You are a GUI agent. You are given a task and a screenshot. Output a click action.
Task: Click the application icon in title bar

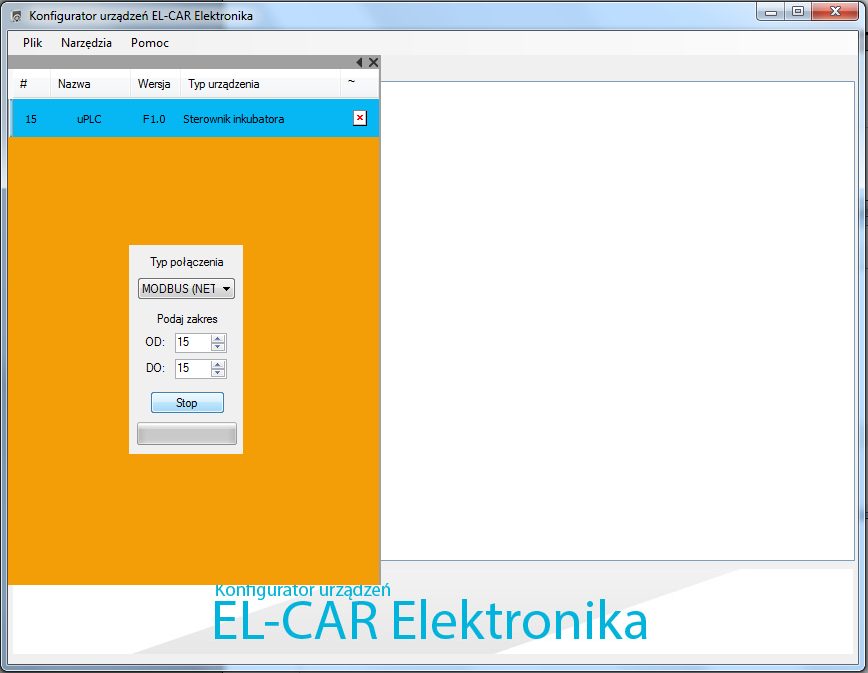[x=17, y=16]
